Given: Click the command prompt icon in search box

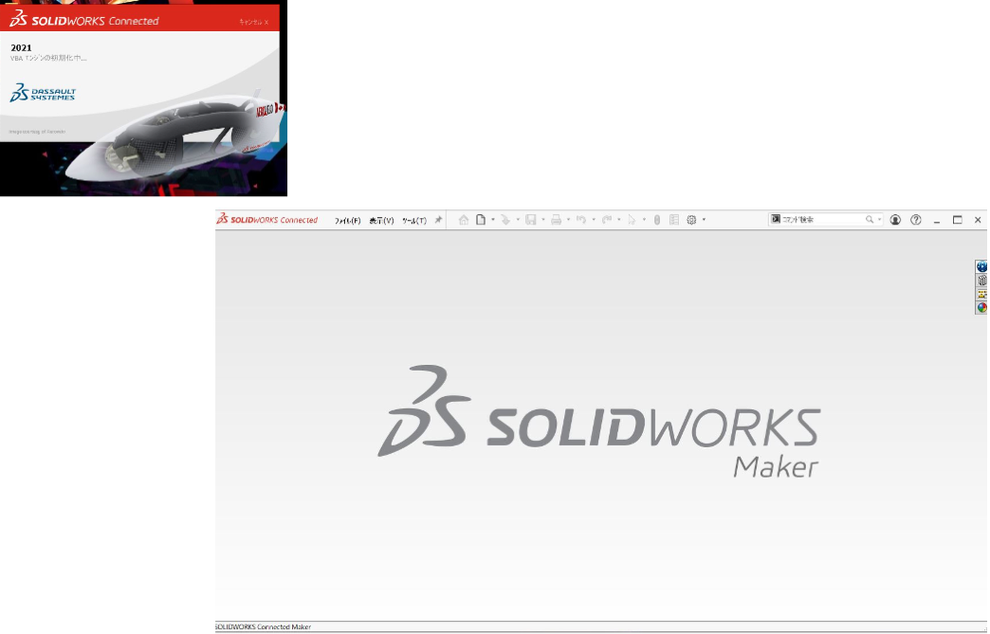Looking at the screenshot, I should click(775, 219).
